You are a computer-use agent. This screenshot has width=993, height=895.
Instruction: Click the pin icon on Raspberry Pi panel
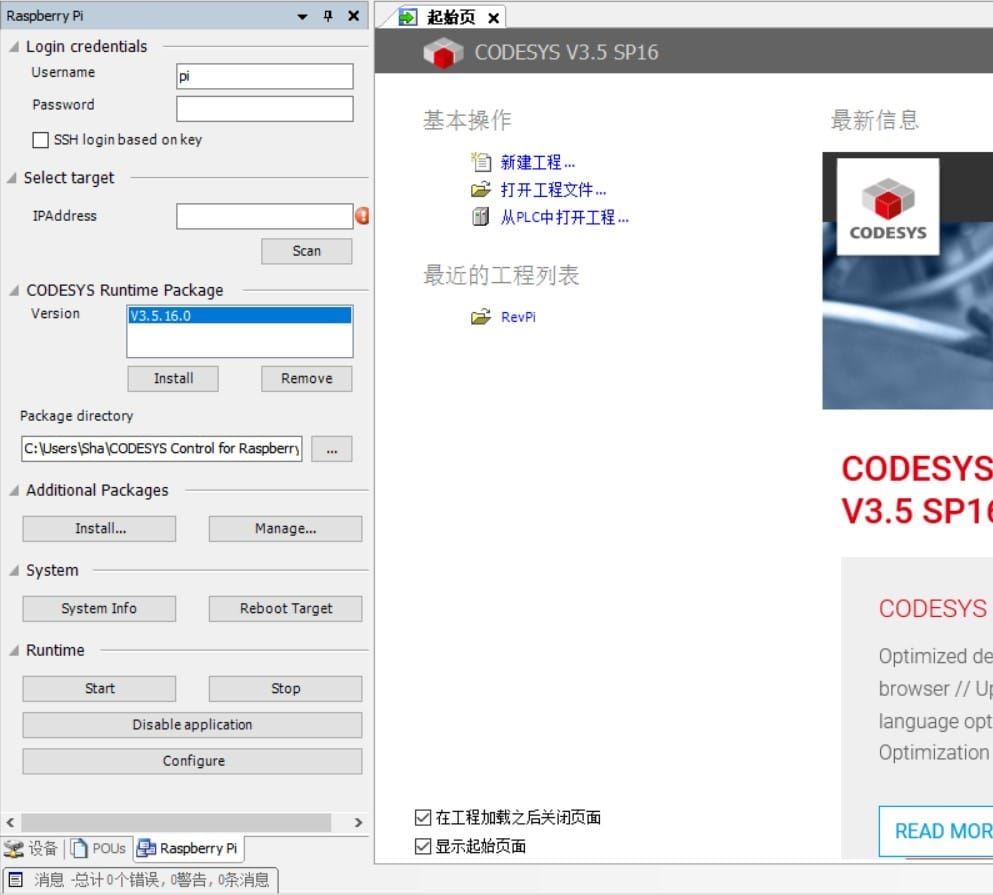(x=328, y=16)
